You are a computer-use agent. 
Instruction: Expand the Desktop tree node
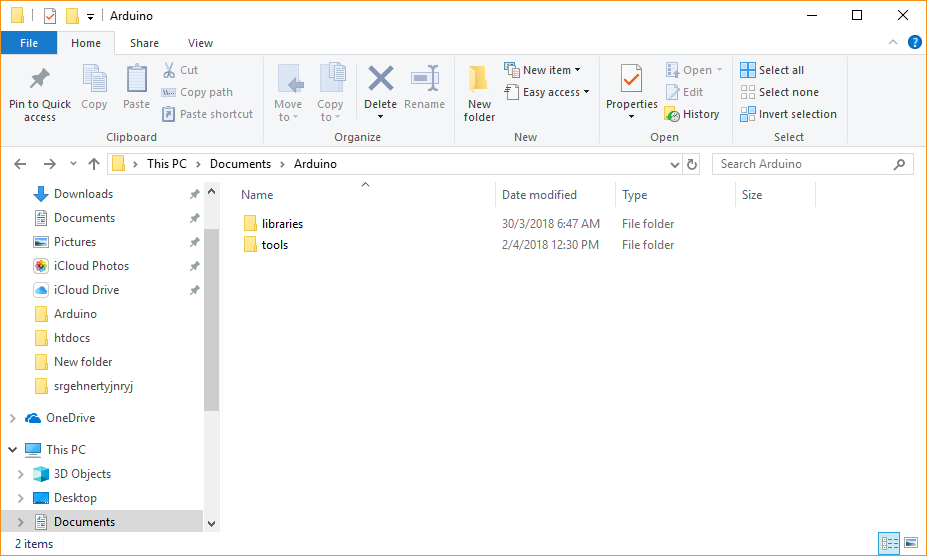pos(21,498)
